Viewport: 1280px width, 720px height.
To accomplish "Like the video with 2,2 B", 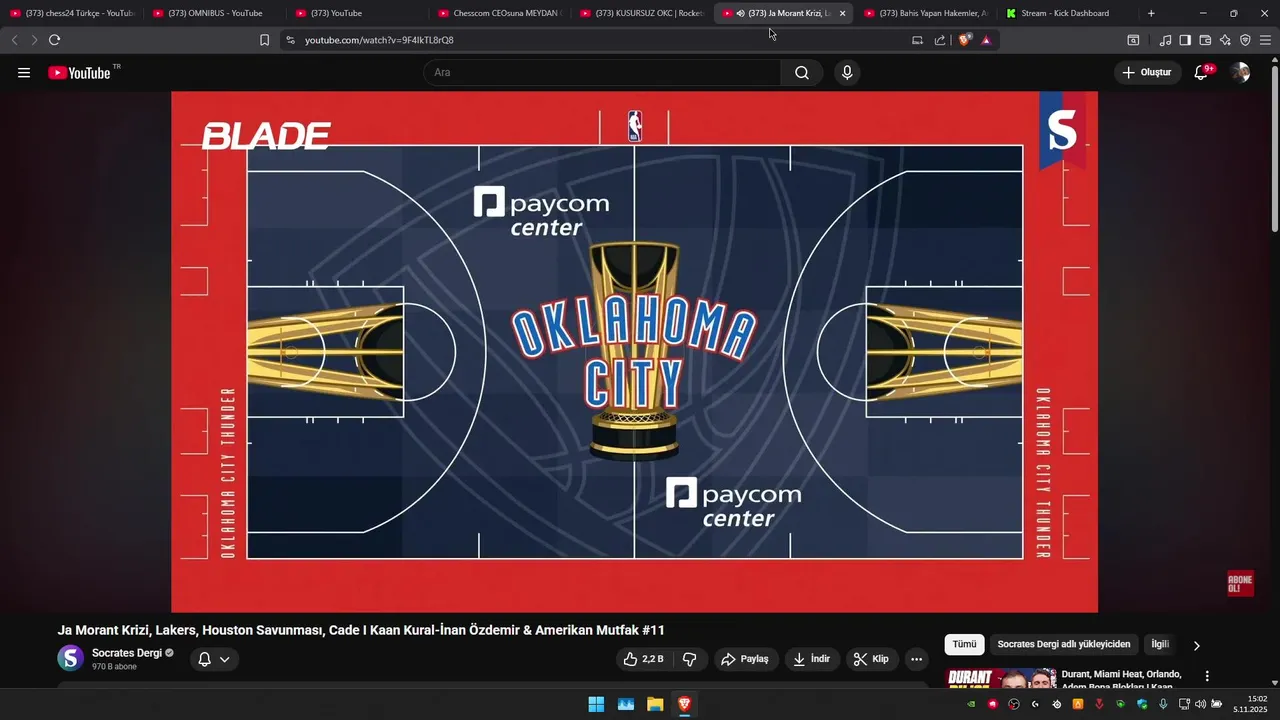I will pyautogui.click(x=643, y=659).
